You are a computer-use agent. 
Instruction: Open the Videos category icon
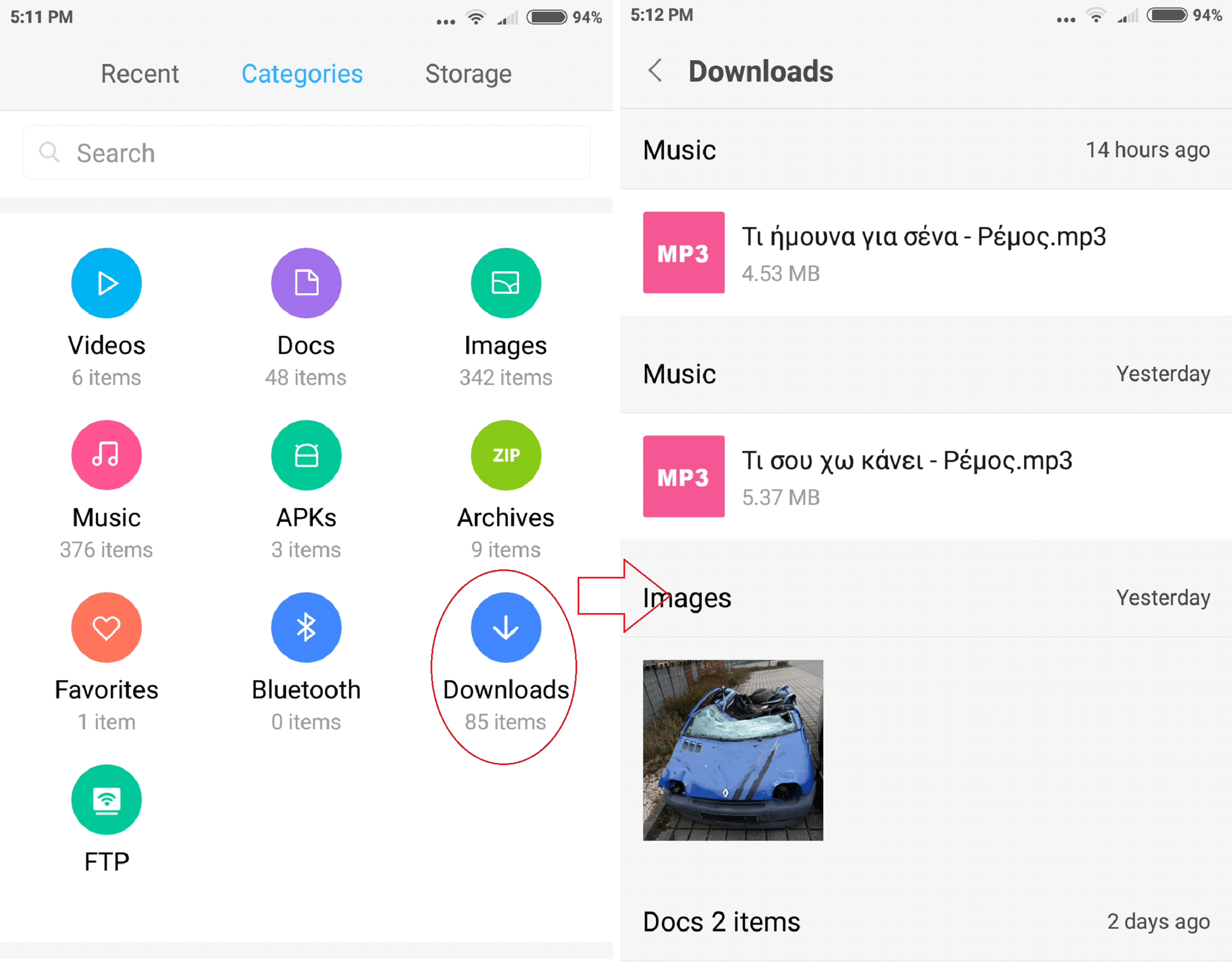click(x=106, y=283)
